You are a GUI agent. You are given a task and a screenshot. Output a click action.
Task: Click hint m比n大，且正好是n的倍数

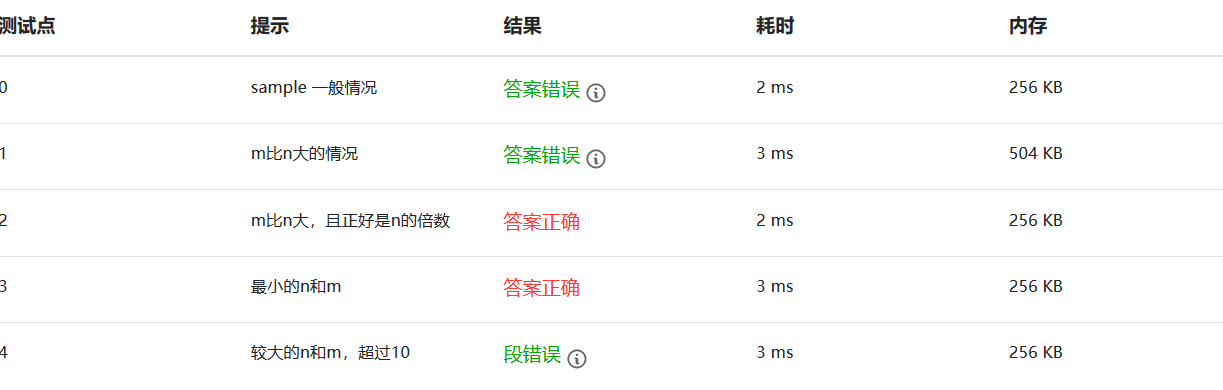click(x=351, y=221)
